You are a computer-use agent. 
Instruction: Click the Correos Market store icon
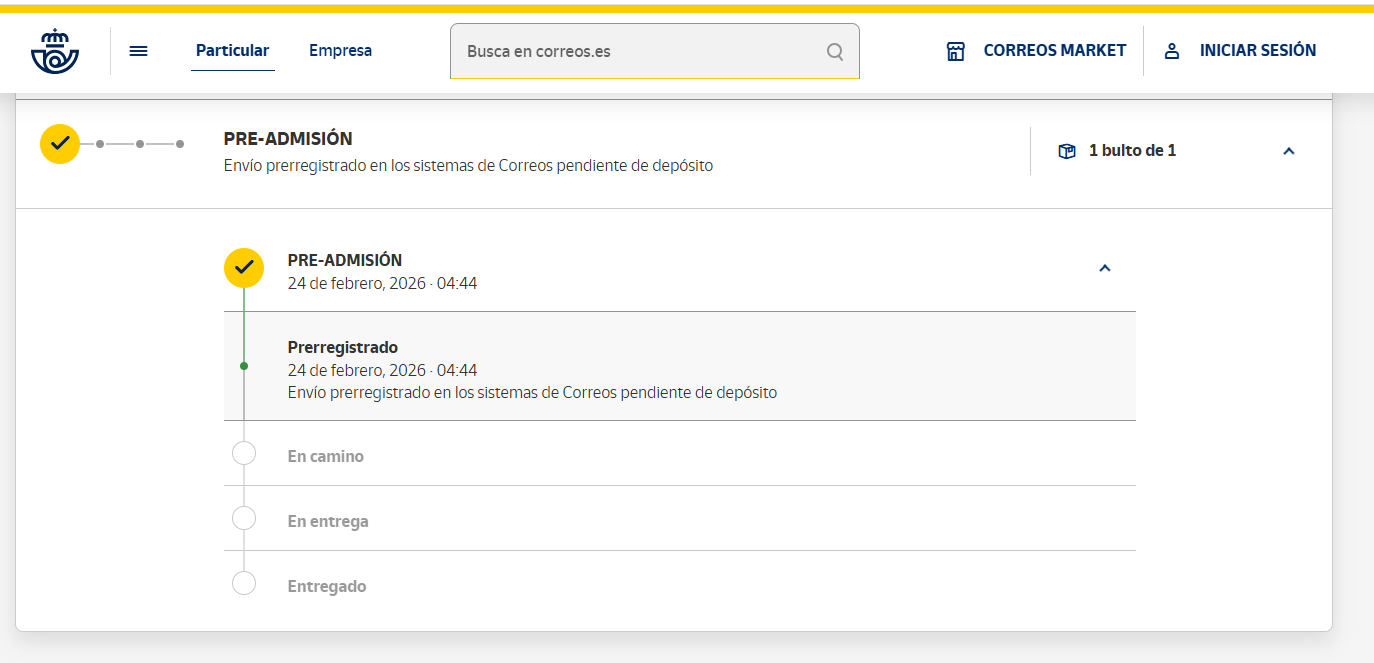tap(956, 51)
